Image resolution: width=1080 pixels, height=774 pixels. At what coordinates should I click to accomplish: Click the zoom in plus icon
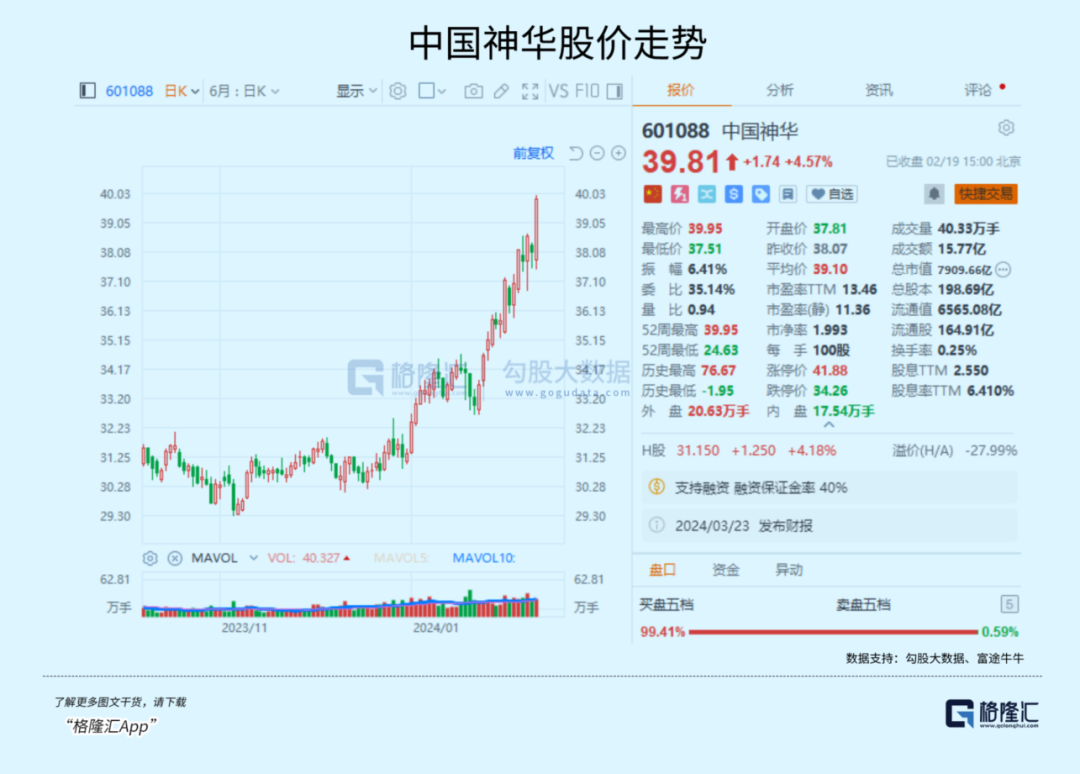618,153
